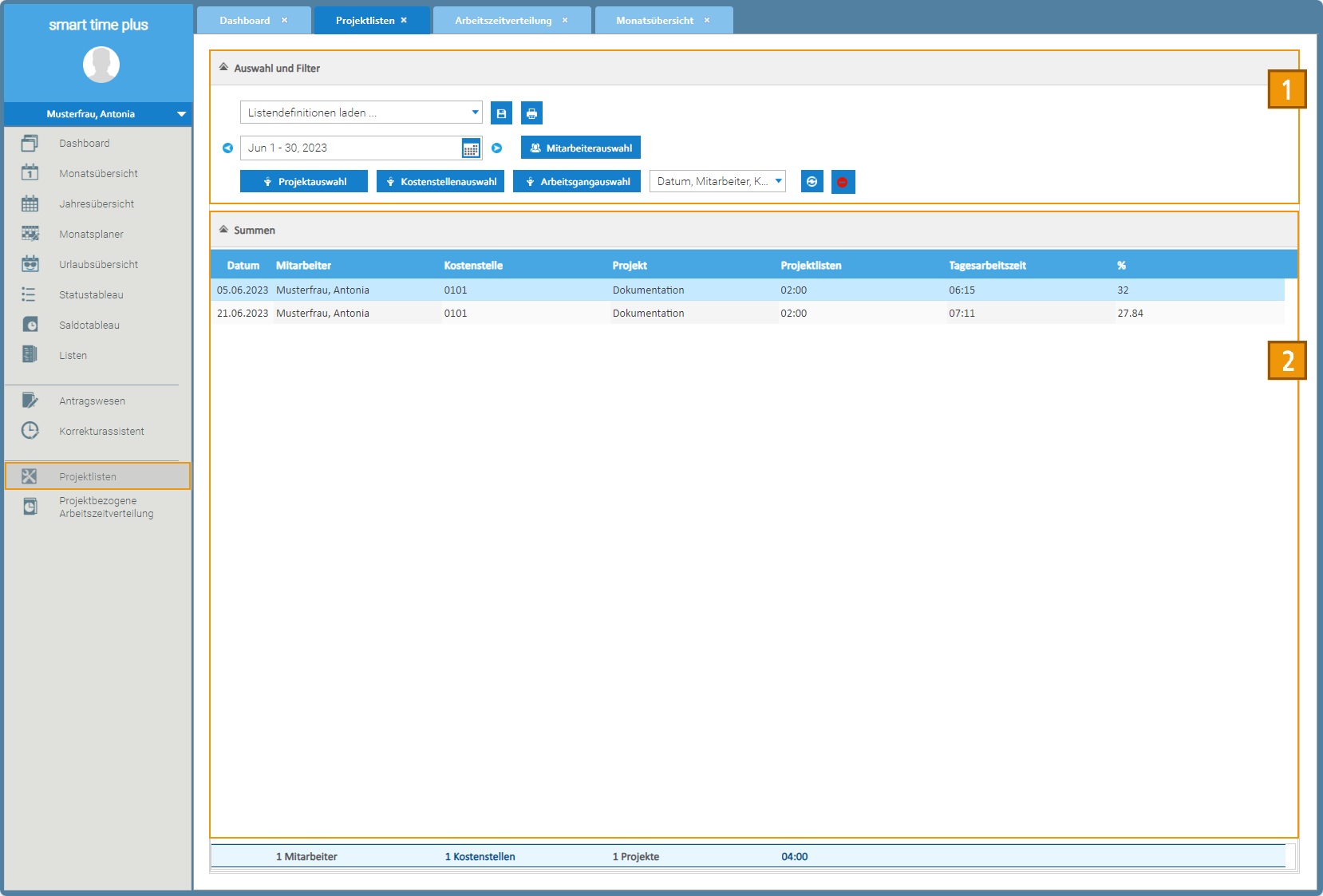
Task: Click the blue refresh icon button
Action: tap(812, 182)
